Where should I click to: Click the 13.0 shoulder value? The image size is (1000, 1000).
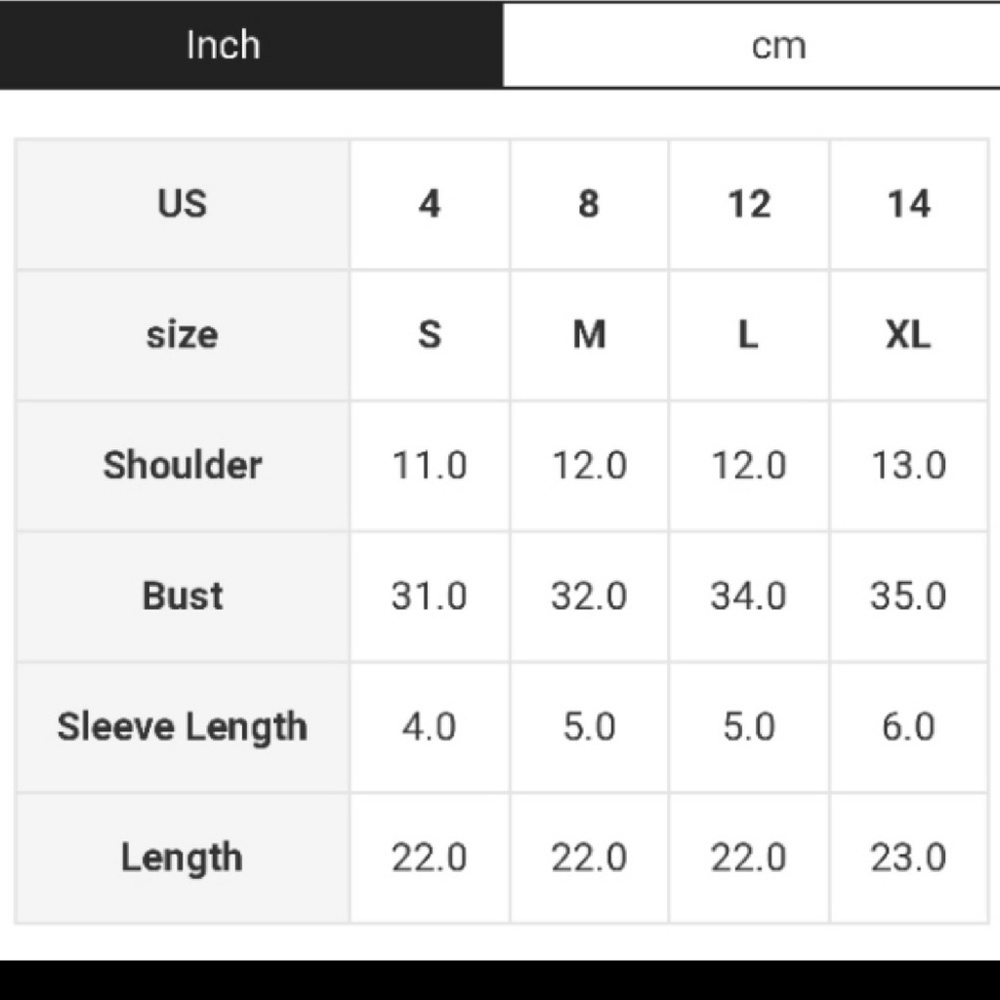pyautogui.click(x=908, y=465)
